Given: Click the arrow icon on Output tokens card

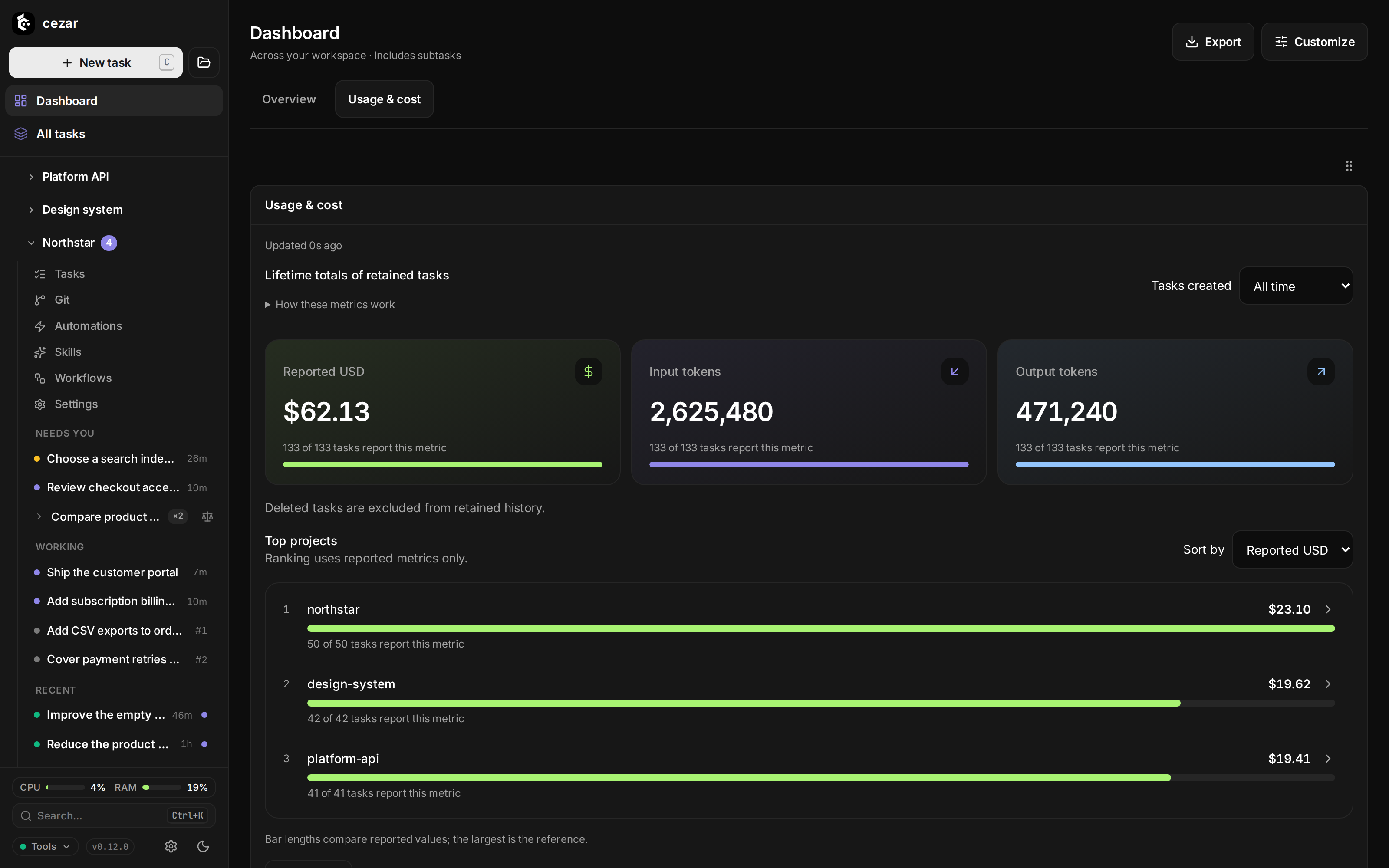Looking at the screenshot, I should pyautogui.click(x=1321, y=372).
